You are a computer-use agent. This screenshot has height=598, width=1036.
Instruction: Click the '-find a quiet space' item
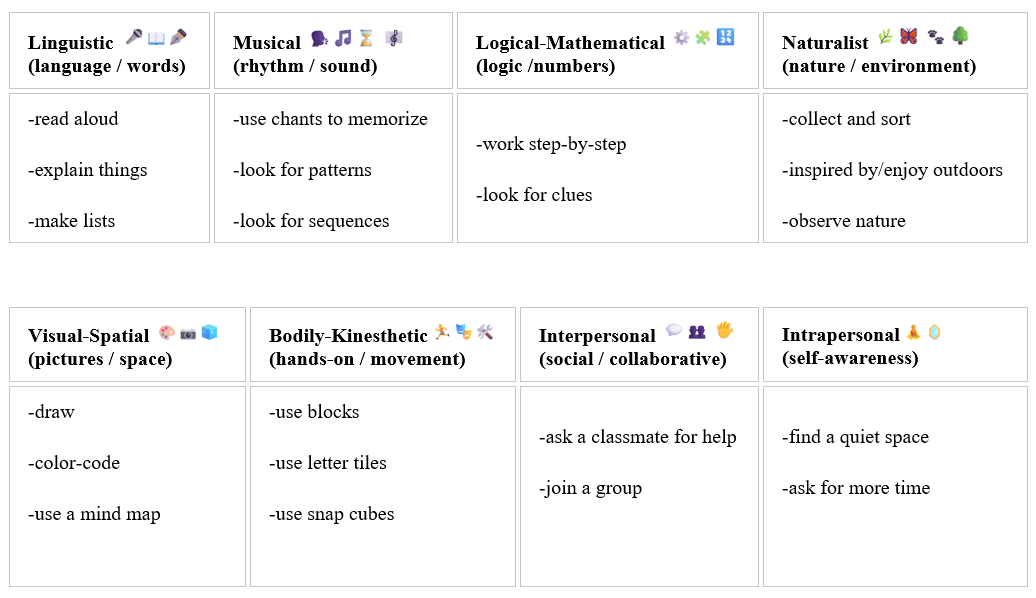856,437
